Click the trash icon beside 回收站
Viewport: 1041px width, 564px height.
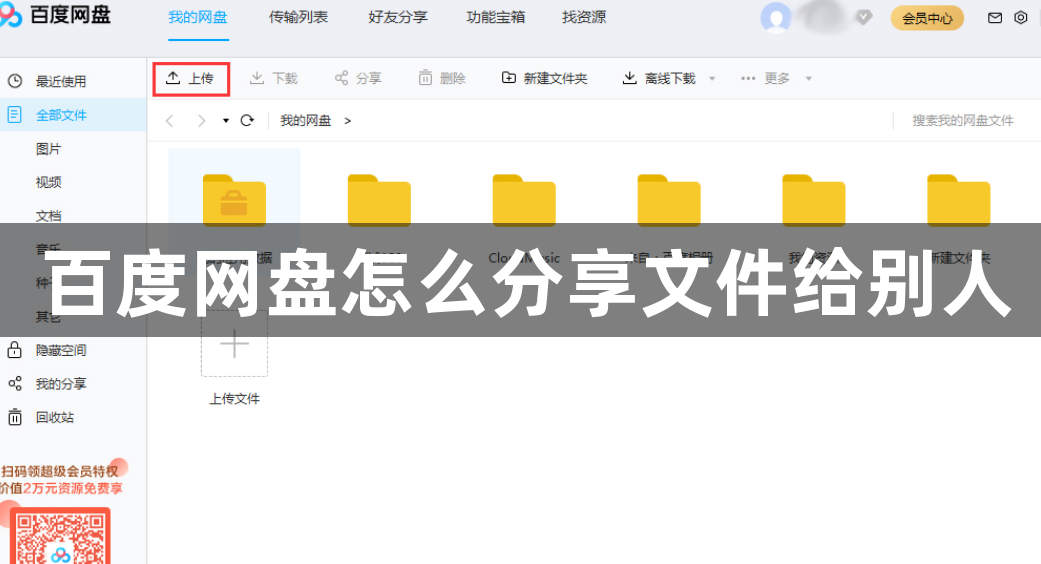pos(15,417)
